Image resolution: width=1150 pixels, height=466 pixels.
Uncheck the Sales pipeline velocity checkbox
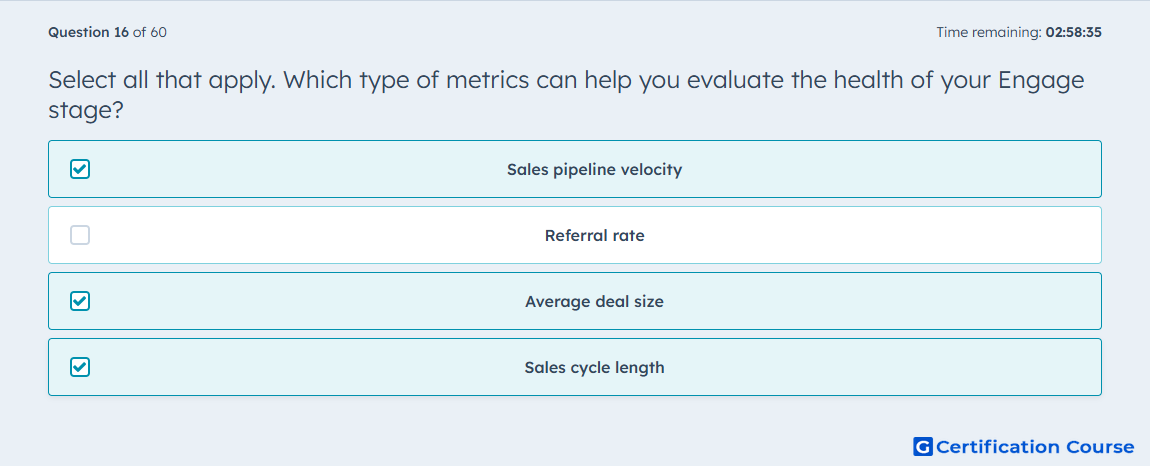80,170
